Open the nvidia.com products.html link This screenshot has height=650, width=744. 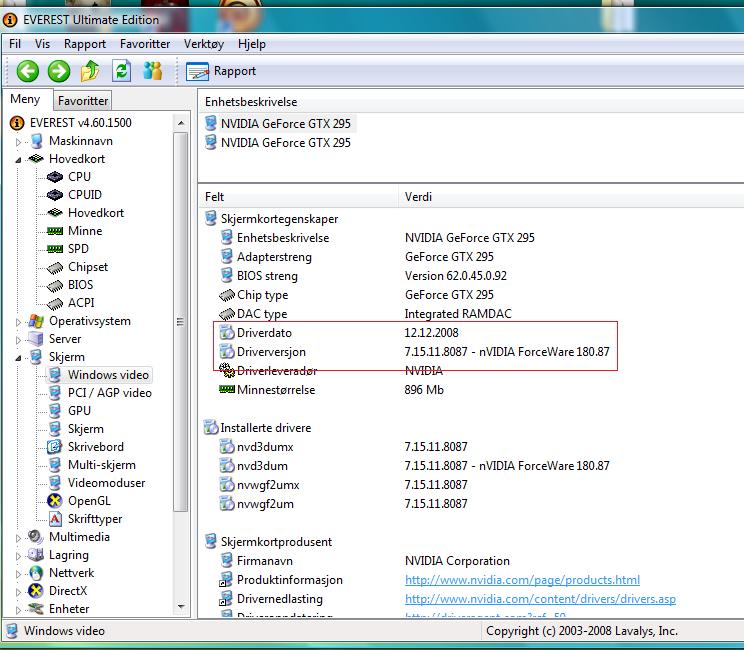pyautogui.click(x=522, y=580)
